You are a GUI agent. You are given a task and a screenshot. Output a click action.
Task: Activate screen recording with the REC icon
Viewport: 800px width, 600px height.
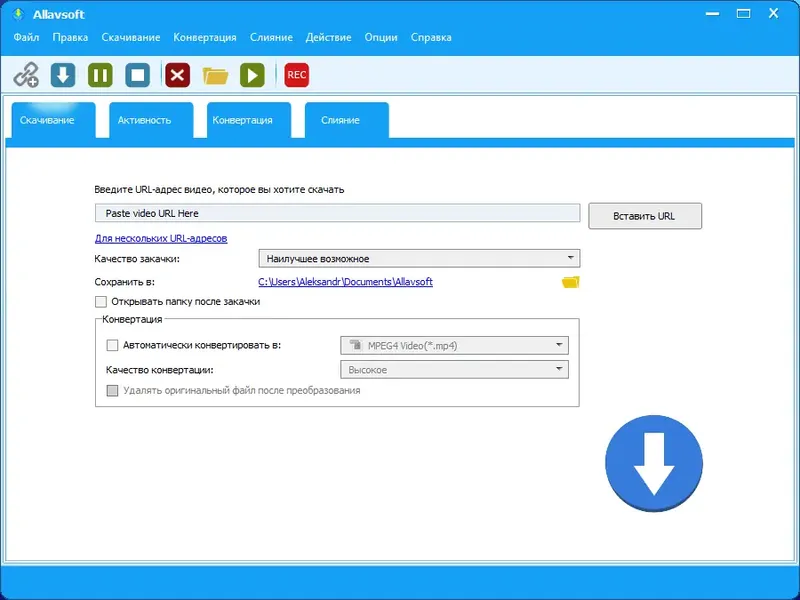295,74
